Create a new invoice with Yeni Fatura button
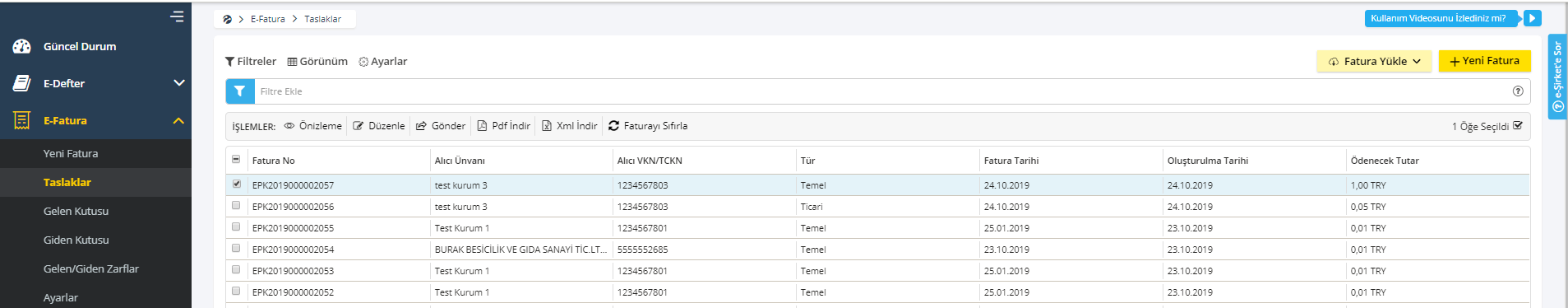 [x=1484, y=61]
